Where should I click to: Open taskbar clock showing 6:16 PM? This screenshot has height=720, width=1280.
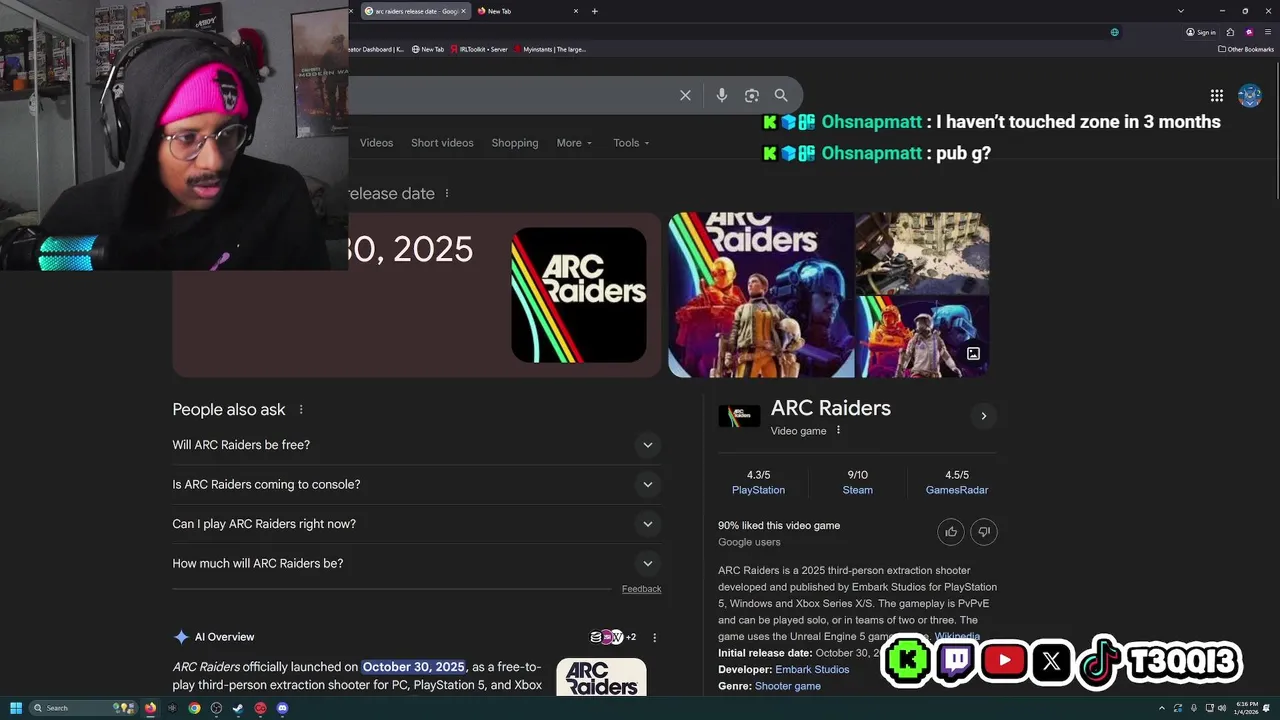(x=1247, y=708)
